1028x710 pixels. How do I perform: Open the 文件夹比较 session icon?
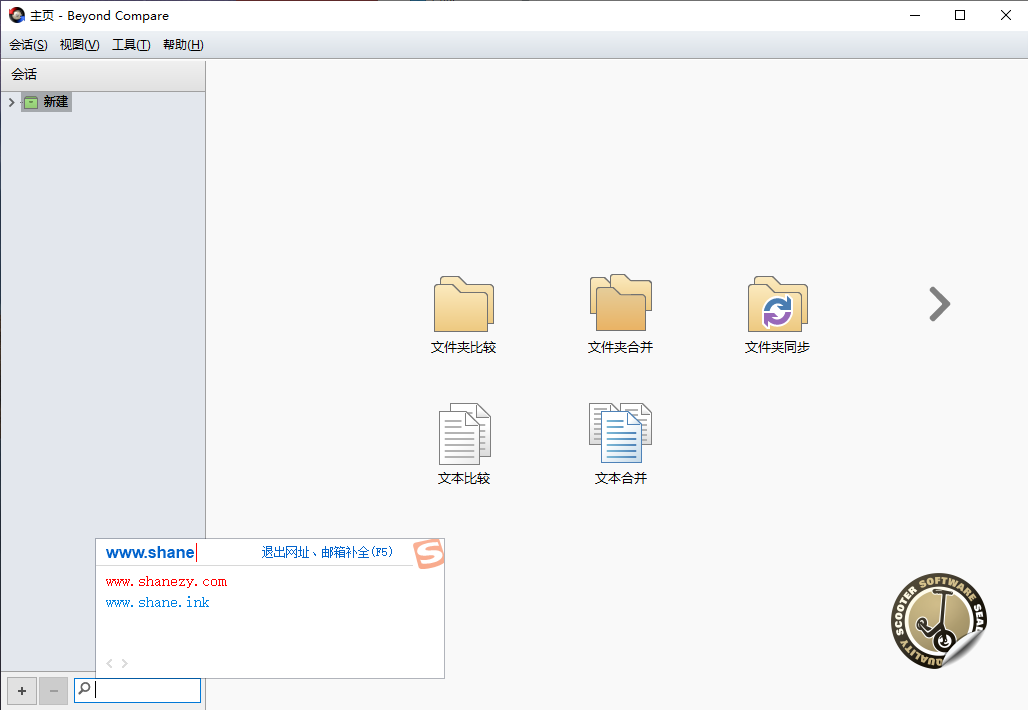(463, 313)
